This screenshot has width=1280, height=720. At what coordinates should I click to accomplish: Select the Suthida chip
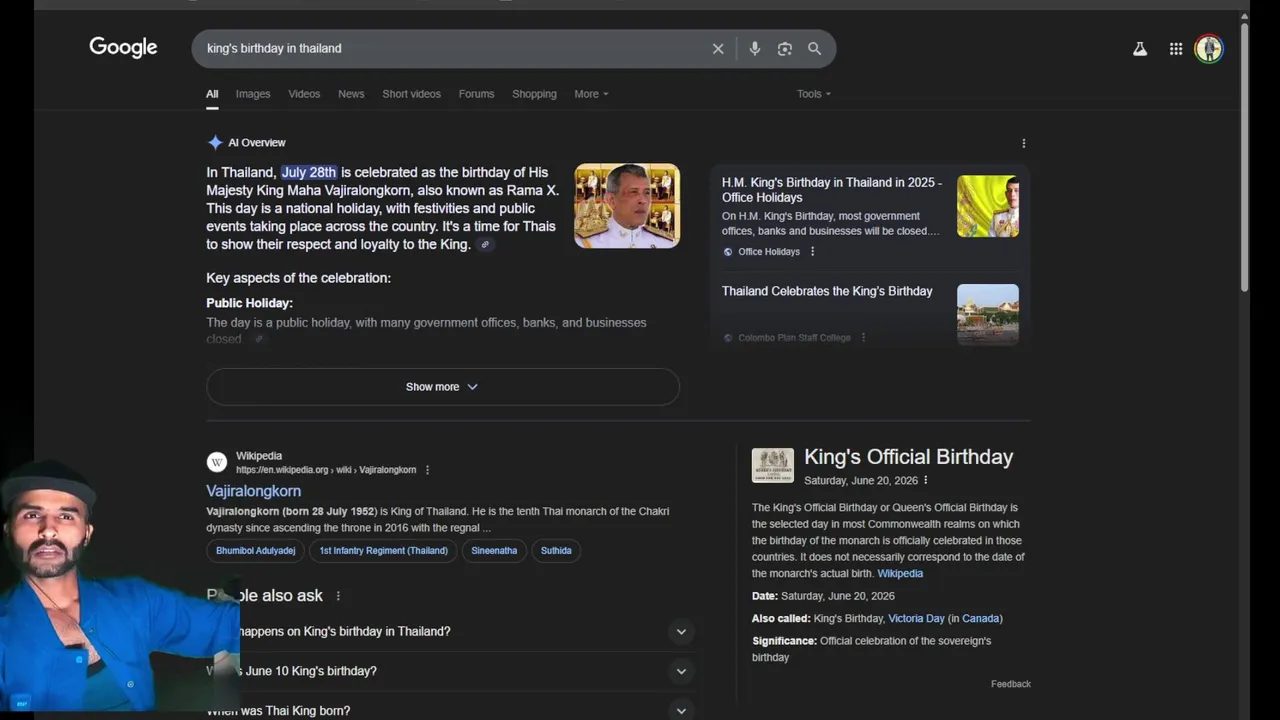pyautogui.click(x=556, y=551)
